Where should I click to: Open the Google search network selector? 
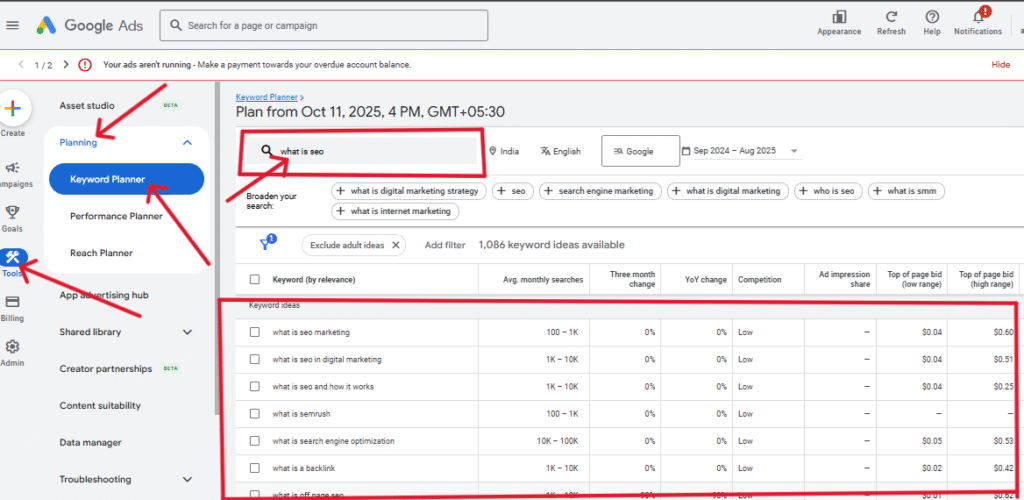tap(639, 151)
